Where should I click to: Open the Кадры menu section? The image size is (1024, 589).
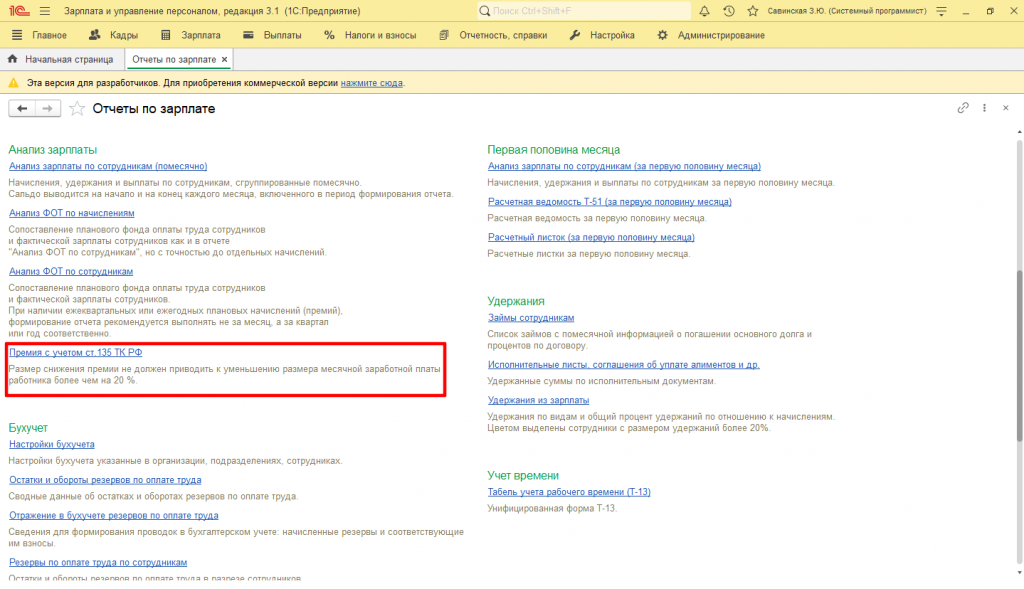pos(114,35)
